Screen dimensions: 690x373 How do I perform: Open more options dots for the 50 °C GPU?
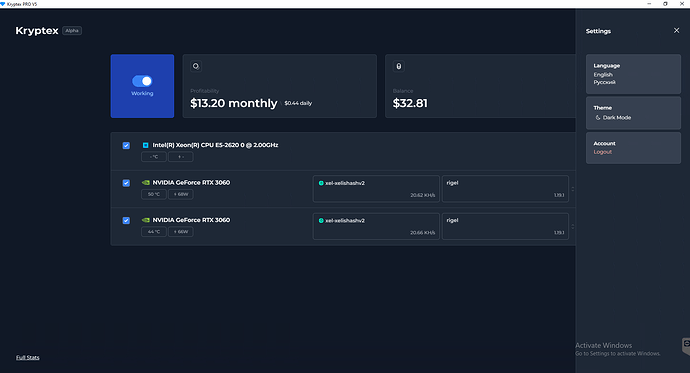click(x=573, y=189)
